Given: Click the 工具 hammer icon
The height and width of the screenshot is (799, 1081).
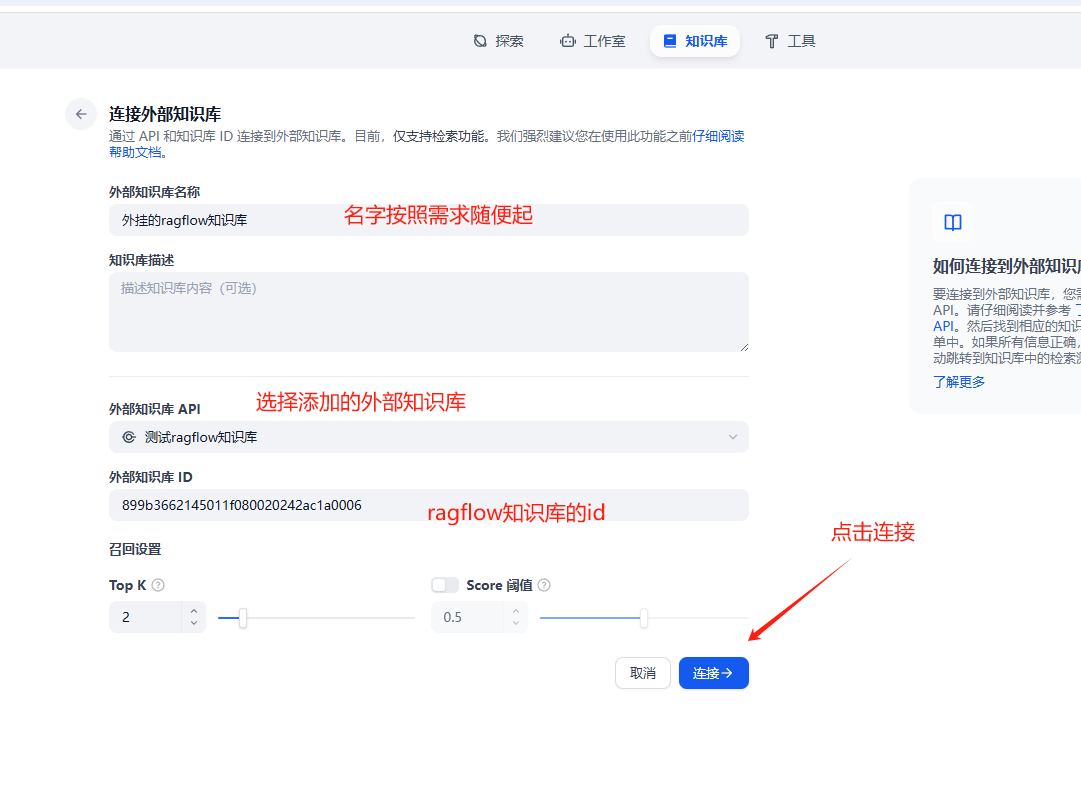Looking at the screenshot, I should coord(771,41).
